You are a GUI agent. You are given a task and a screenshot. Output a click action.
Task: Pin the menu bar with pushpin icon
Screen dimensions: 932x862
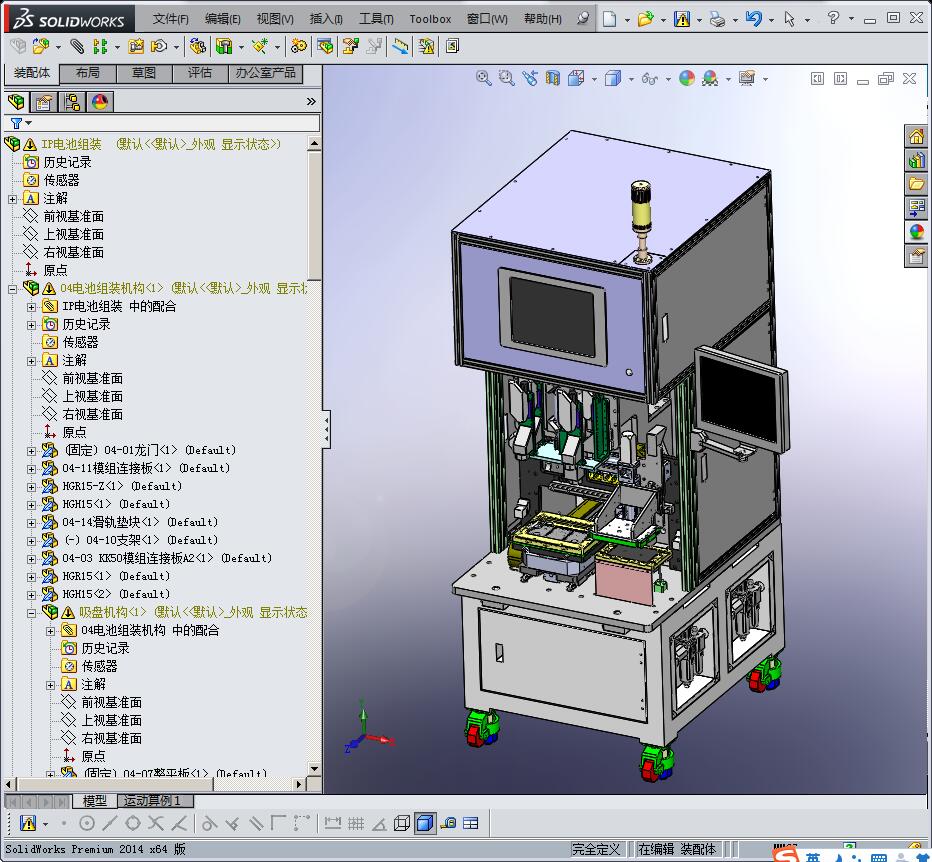click(583, 18)
